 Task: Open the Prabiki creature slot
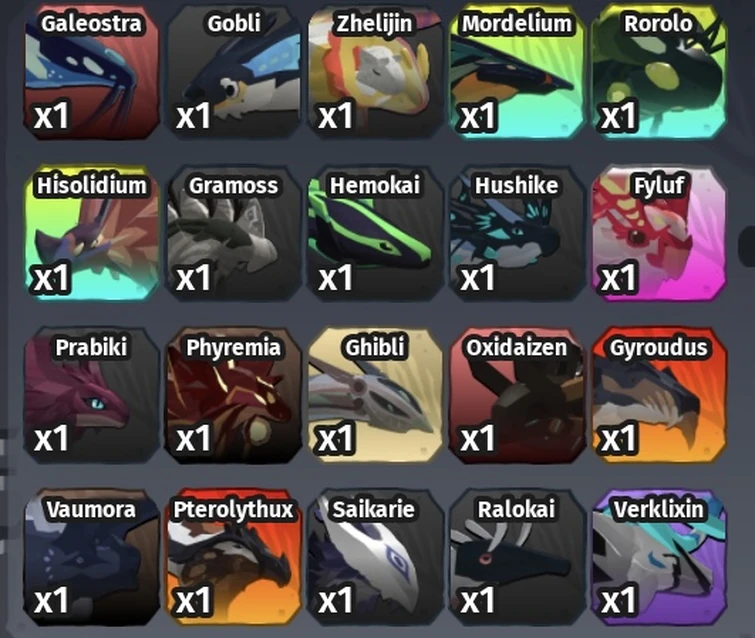pyautogui.click(x=91, y=396)
